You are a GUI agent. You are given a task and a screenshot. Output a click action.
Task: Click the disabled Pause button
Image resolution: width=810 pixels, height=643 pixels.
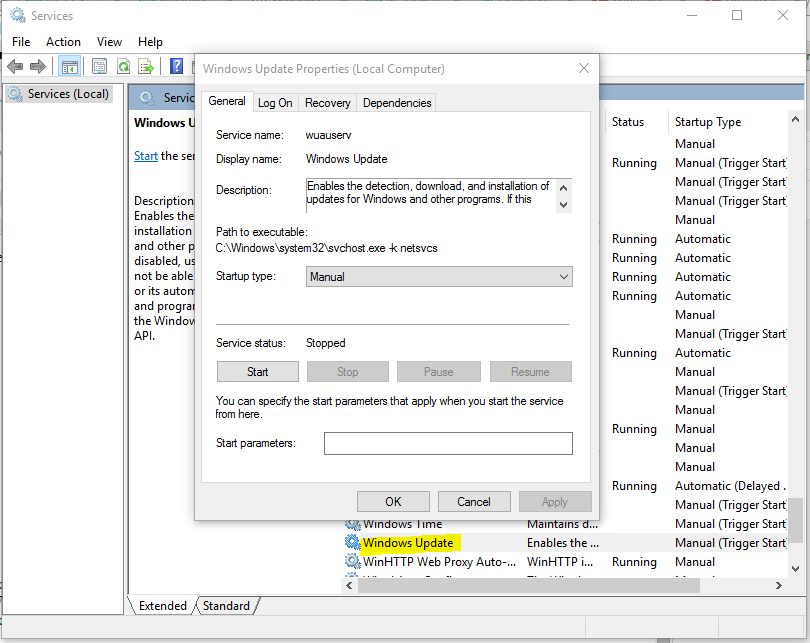point(439,372)
